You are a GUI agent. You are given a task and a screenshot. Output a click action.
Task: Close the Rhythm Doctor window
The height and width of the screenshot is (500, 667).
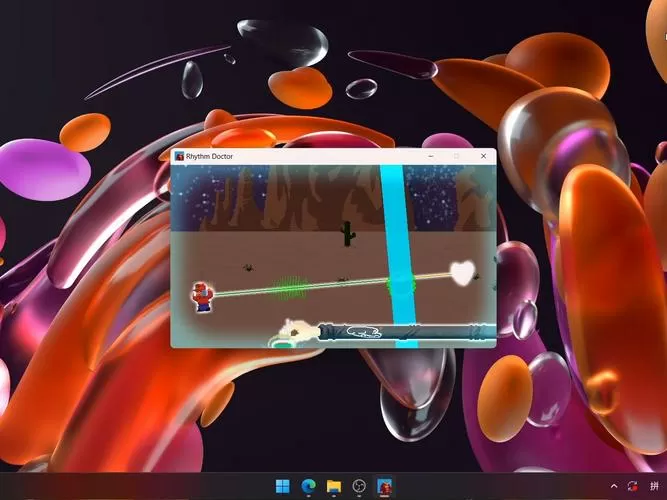click(483, 156)
